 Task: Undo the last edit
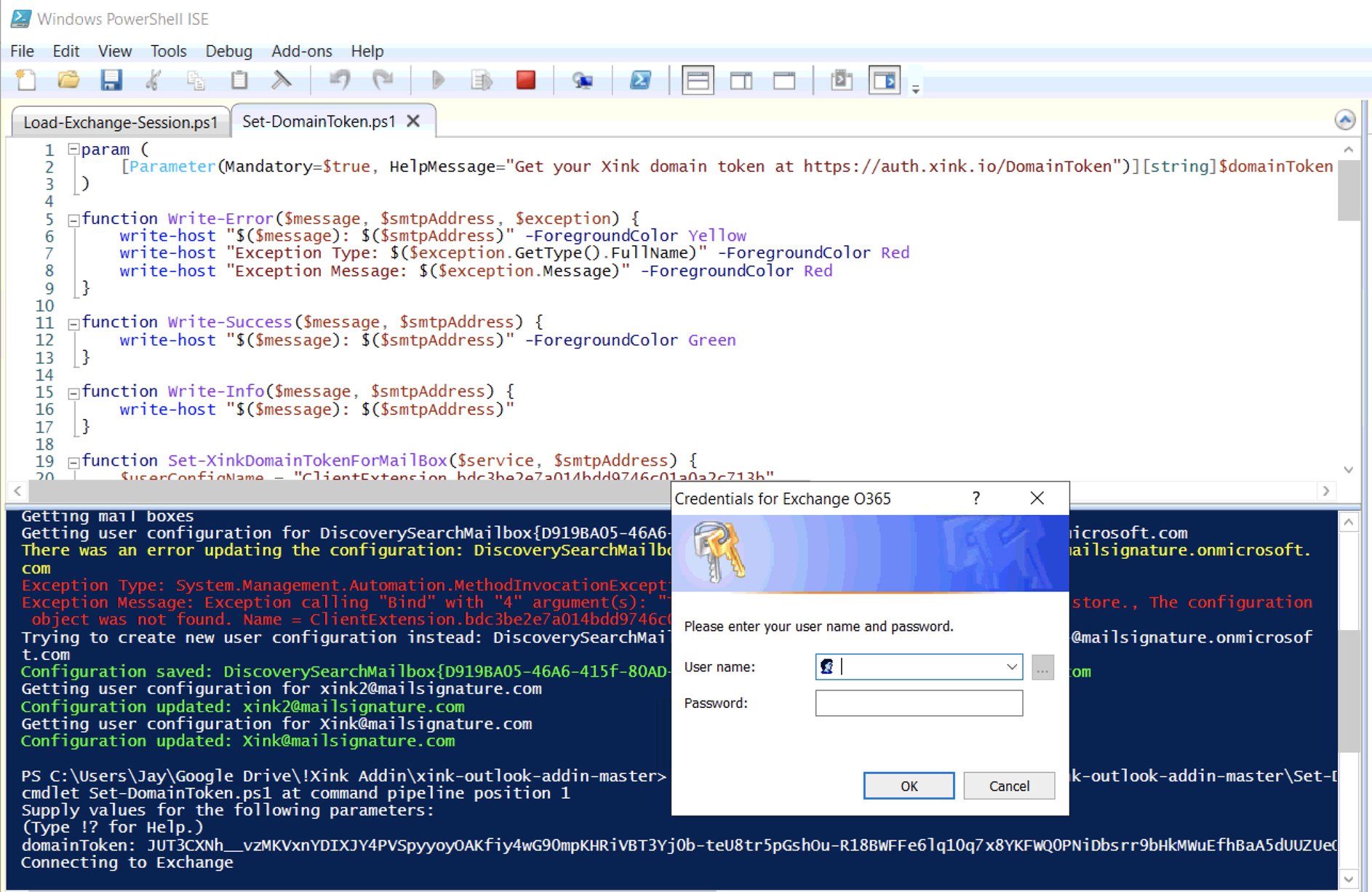(340, 79)
